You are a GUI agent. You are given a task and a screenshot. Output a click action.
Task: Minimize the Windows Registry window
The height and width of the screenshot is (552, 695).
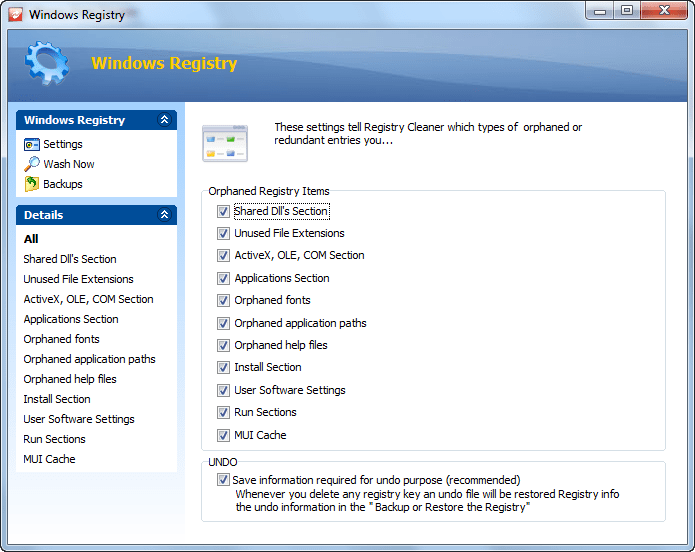point(600,11)
